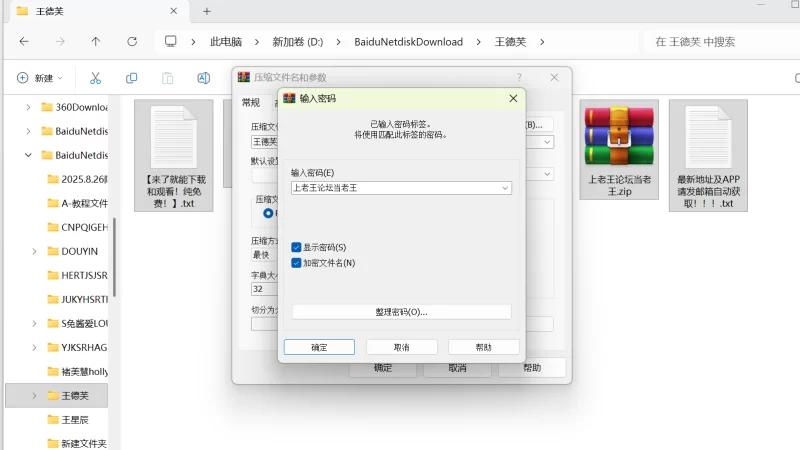Click the WinRAR icon in 输入密码 title bar

click(x=289, y=98)
